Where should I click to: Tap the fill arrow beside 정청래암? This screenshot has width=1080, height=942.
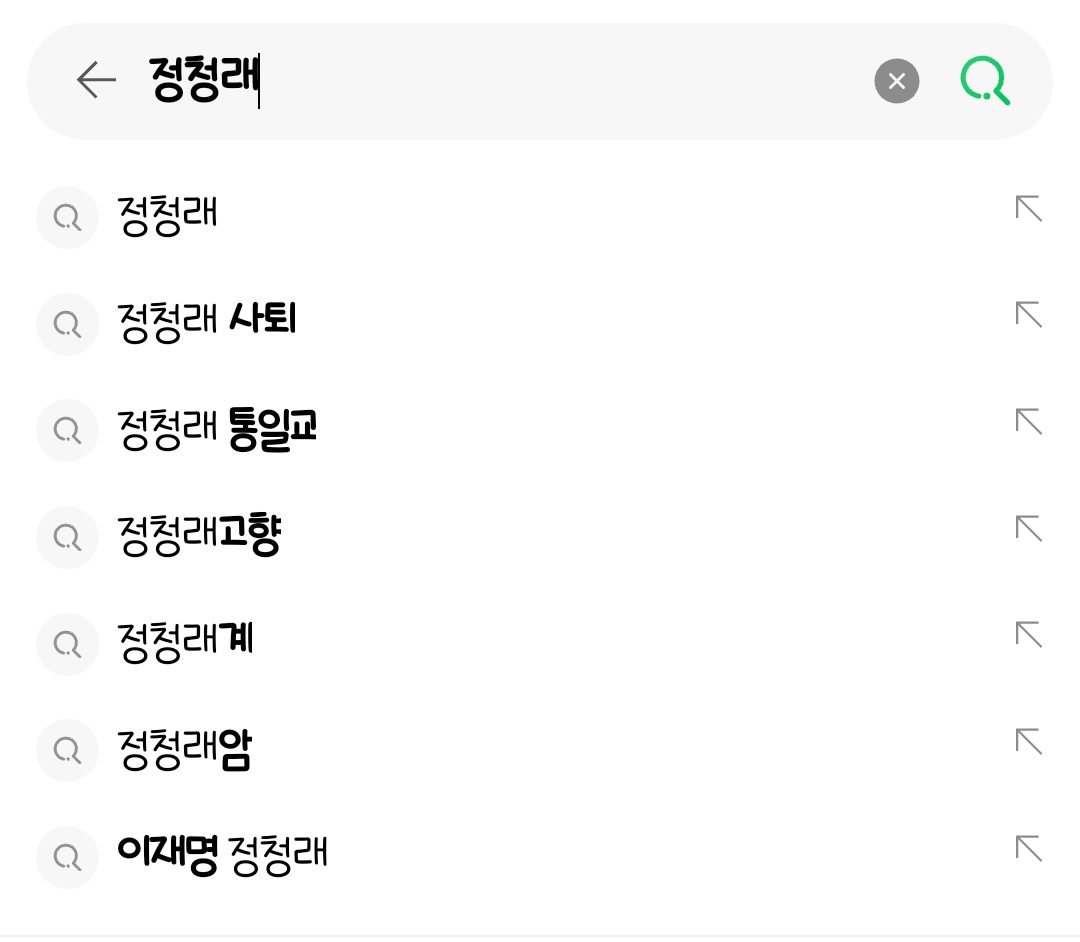[x=1028, y=741]
